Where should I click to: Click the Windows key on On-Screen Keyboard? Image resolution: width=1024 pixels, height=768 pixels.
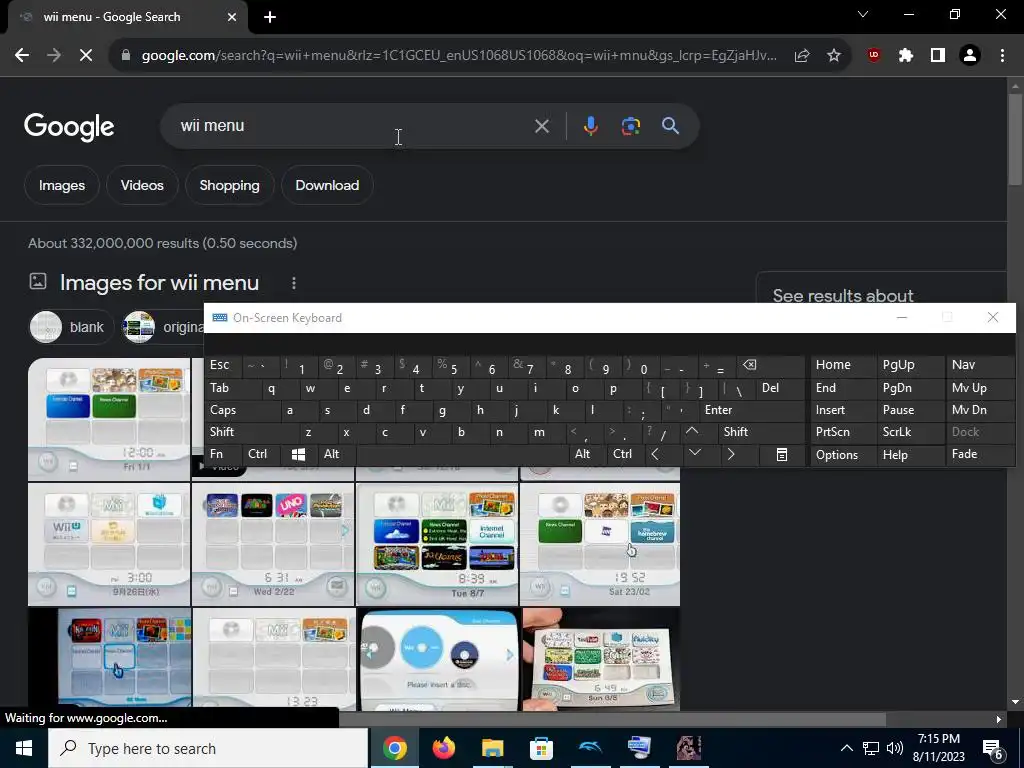pyautogui.click(x=298, y=454)
